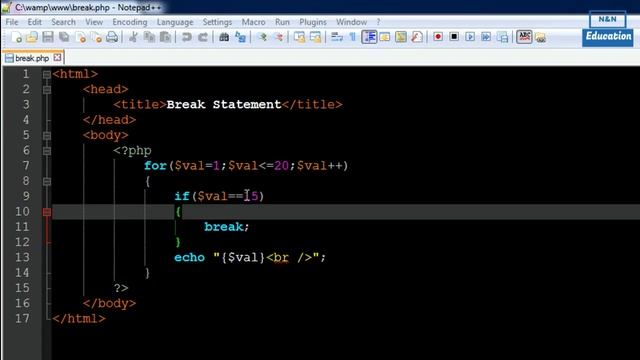Open the Macro menu
Image resolution: width=640 pixels, height=360 pixels.
coord(253,22)
